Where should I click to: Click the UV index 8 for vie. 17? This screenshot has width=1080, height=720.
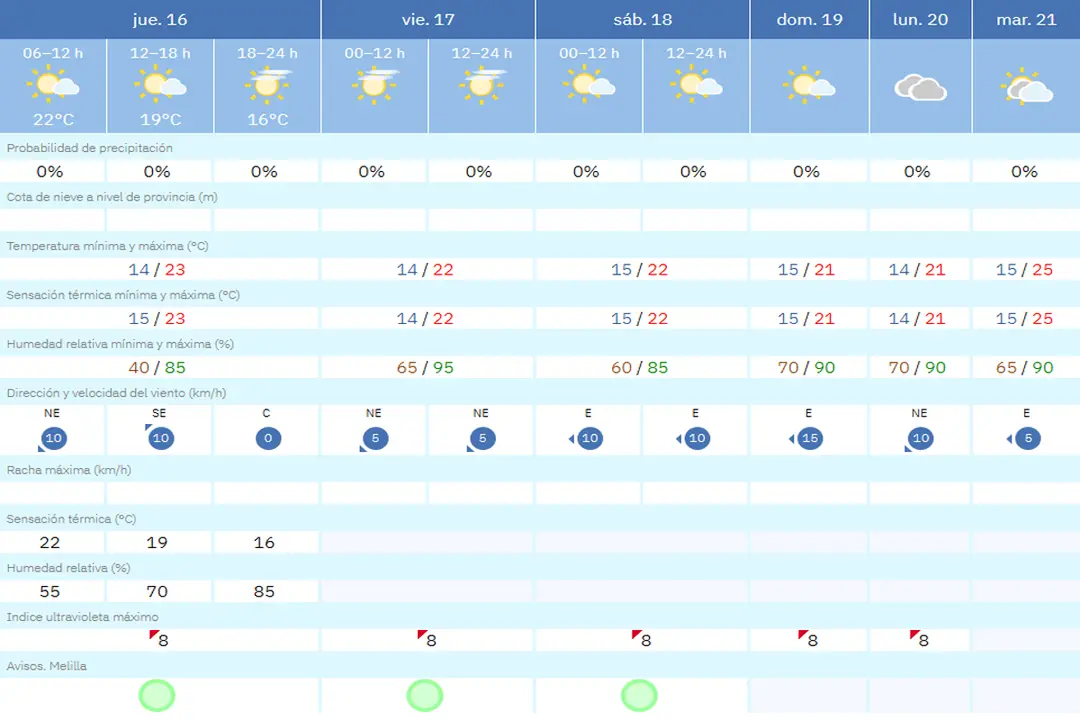click(x=427, y=639)
